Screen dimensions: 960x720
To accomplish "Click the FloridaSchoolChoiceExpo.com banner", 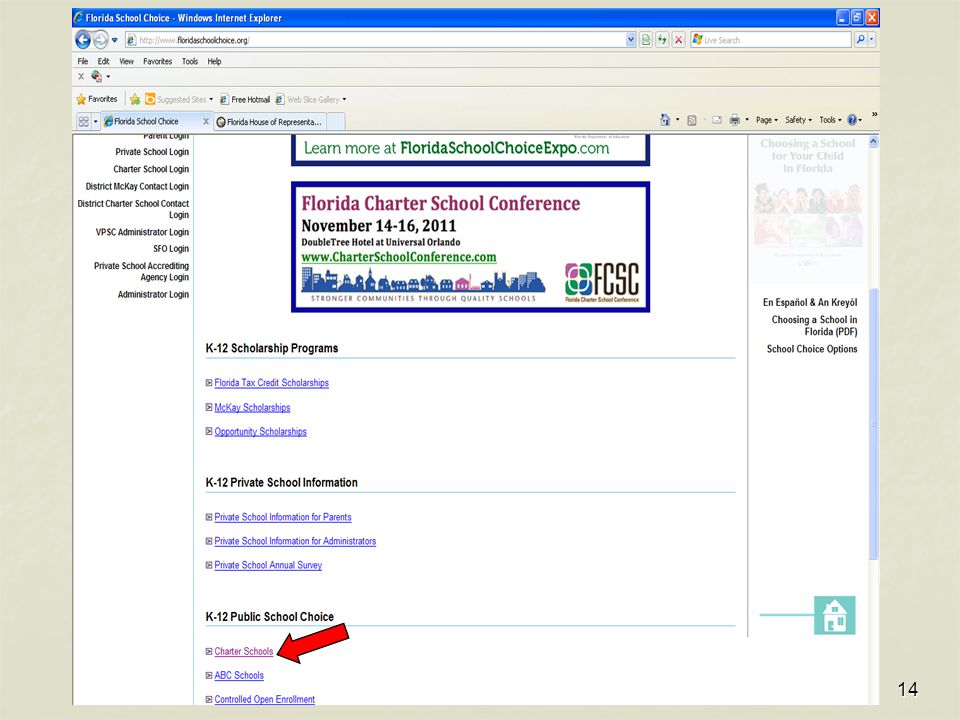I will [x=470, y=149].
